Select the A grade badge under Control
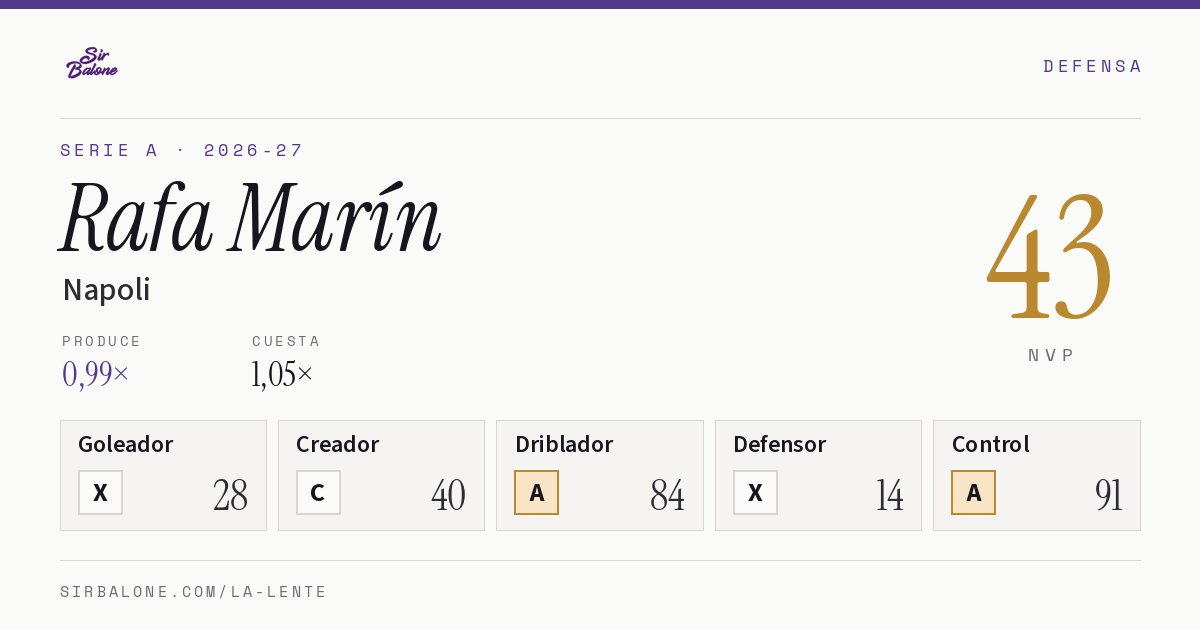Image resolution: width=1200 pixels, height=630 pixels. point(973,492)
